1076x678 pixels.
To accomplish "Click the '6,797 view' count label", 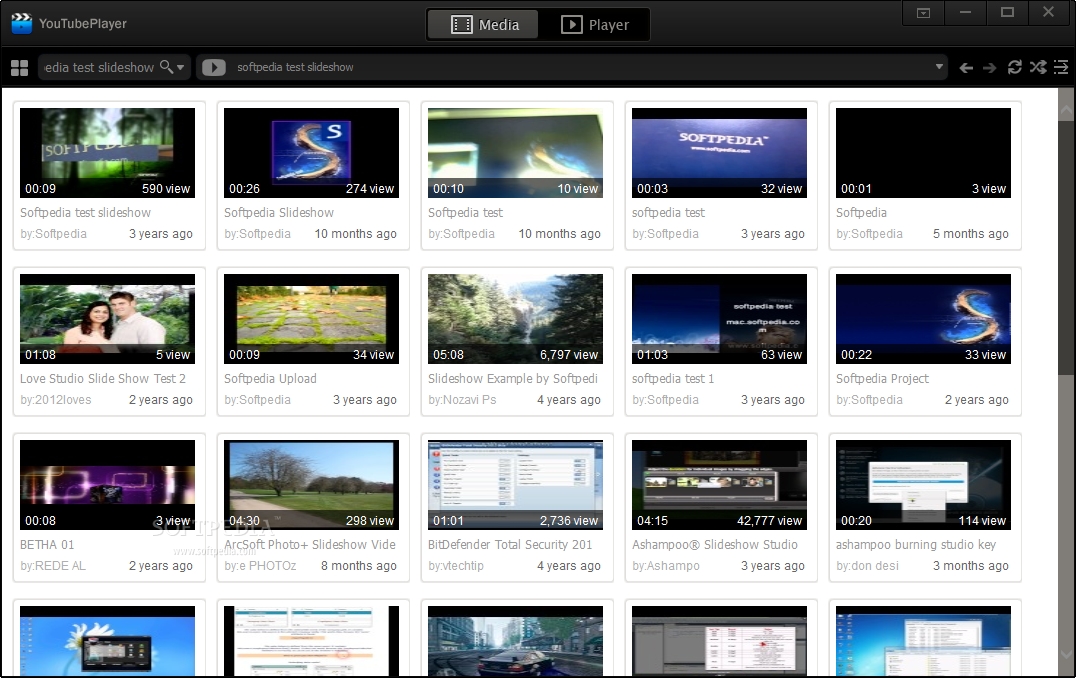I will point(569,355).
